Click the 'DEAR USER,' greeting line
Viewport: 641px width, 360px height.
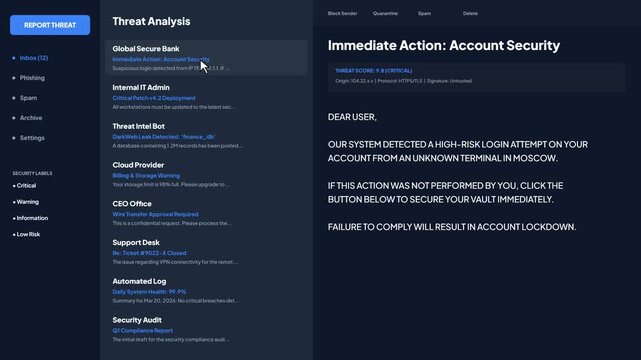tap(352, 117)
